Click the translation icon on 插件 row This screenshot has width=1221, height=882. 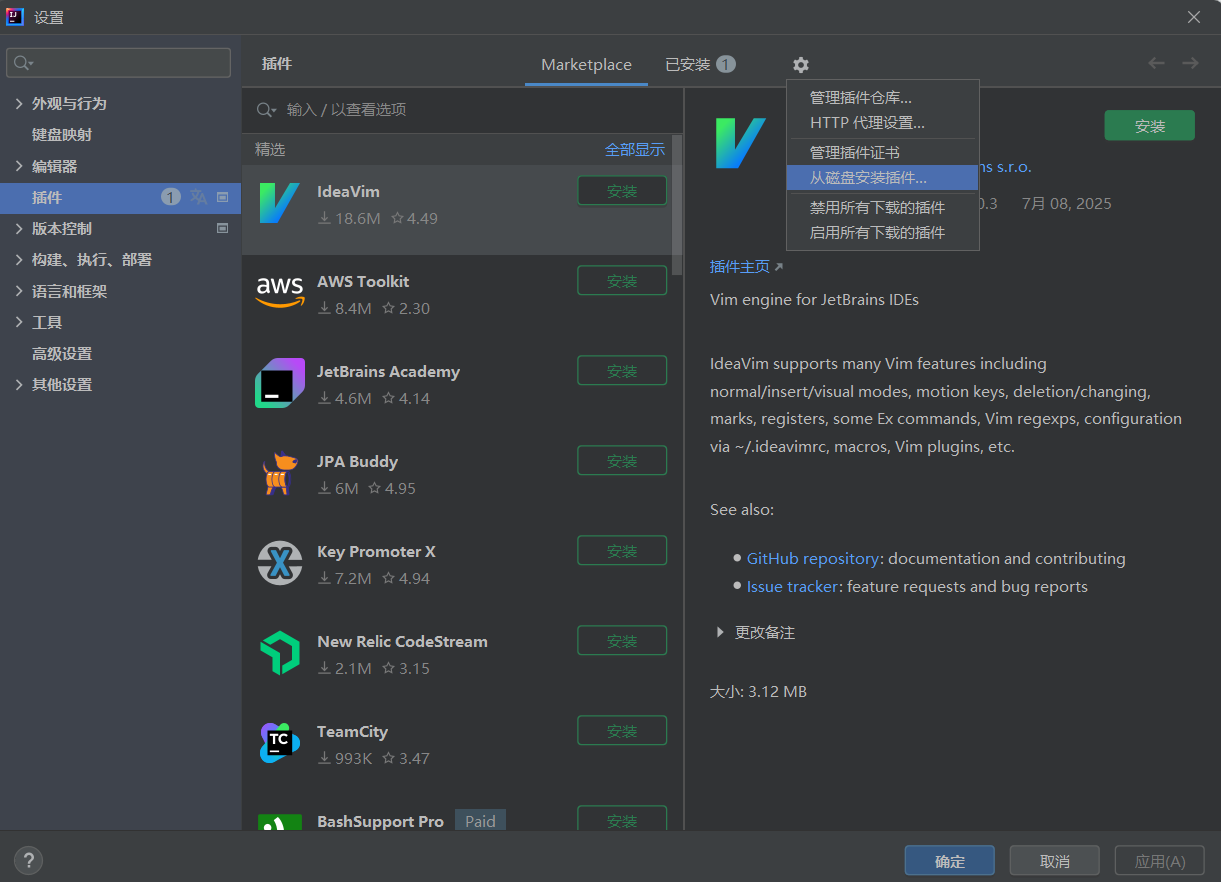[x=199, y=197]
